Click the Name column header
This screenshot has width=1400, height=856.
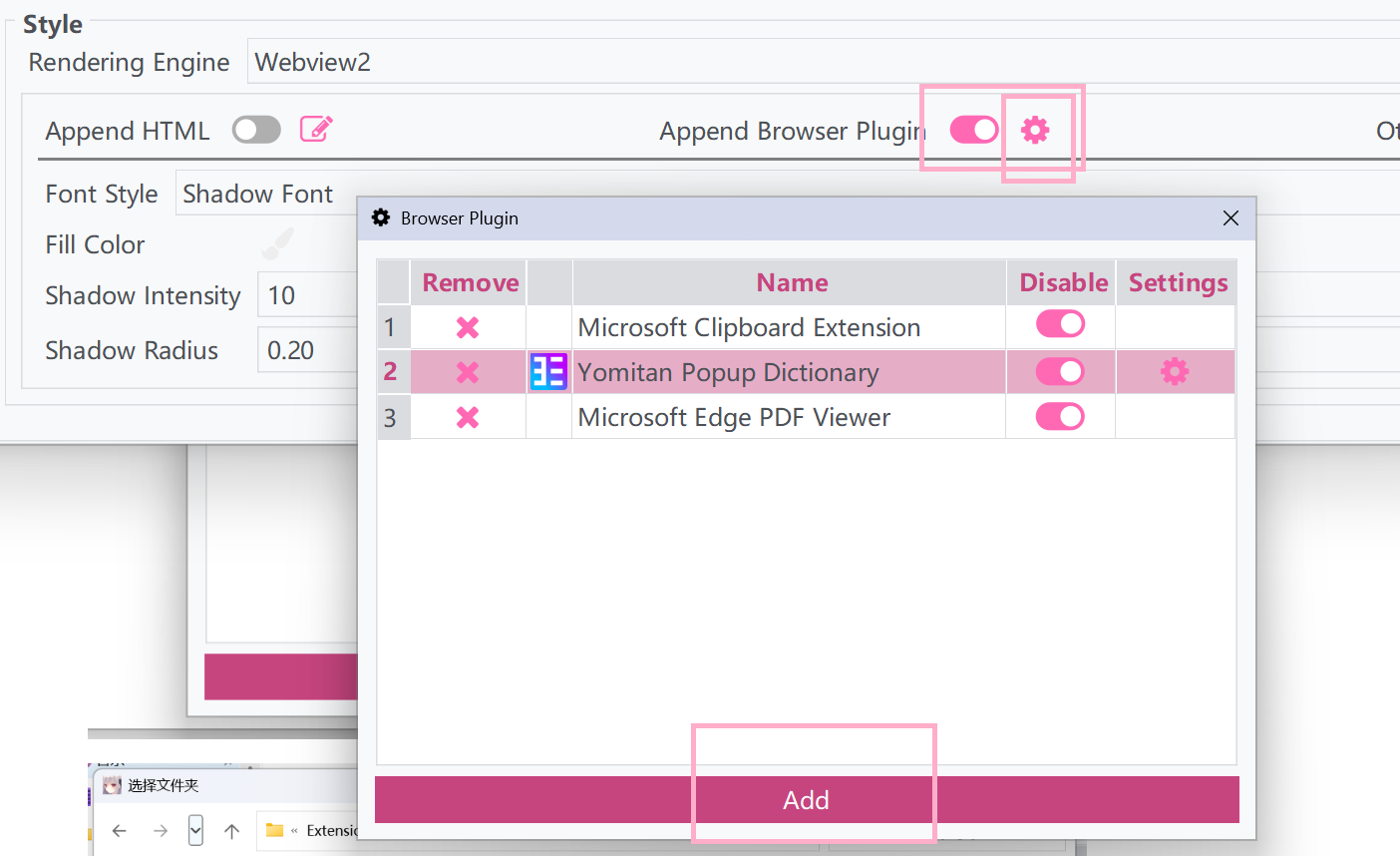(x=792, y=282)
